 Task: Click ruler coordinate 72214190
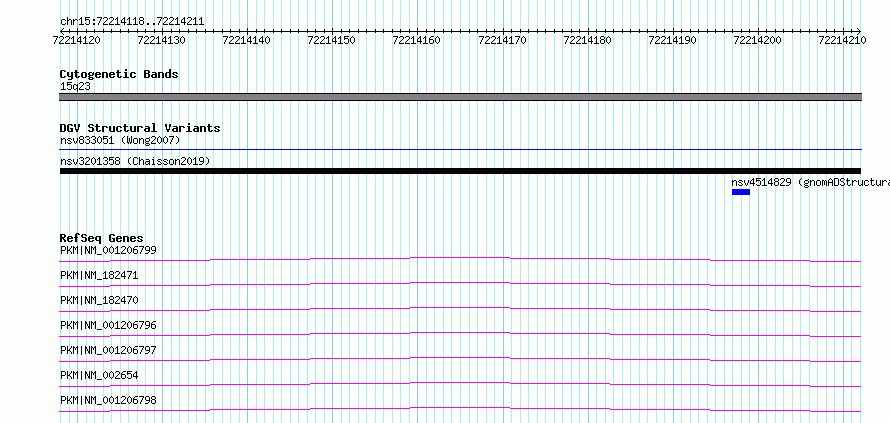click(x=672, y=40)
